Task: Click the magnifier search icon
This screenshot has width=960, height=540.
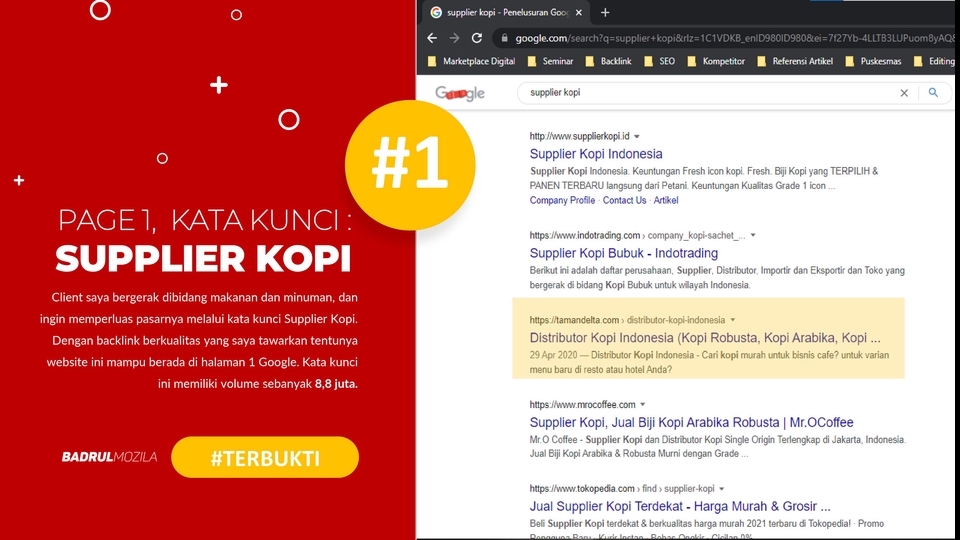Action: 933,92
